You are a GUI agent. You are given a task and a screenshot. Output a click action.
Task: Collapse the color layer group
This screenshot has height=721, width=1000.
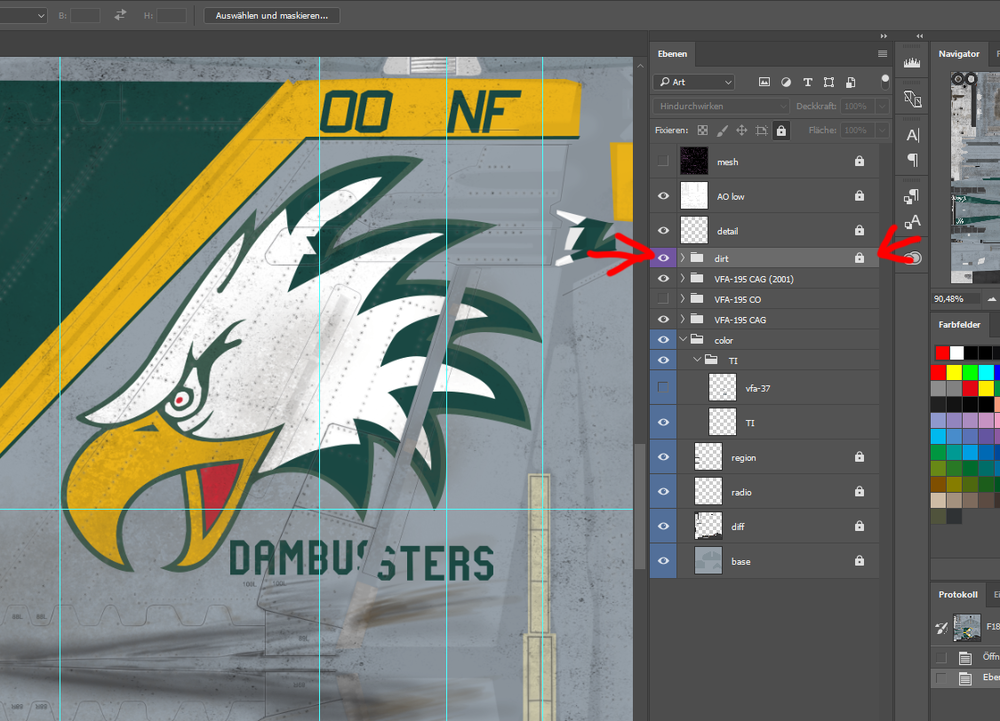[x=683, y=340]
